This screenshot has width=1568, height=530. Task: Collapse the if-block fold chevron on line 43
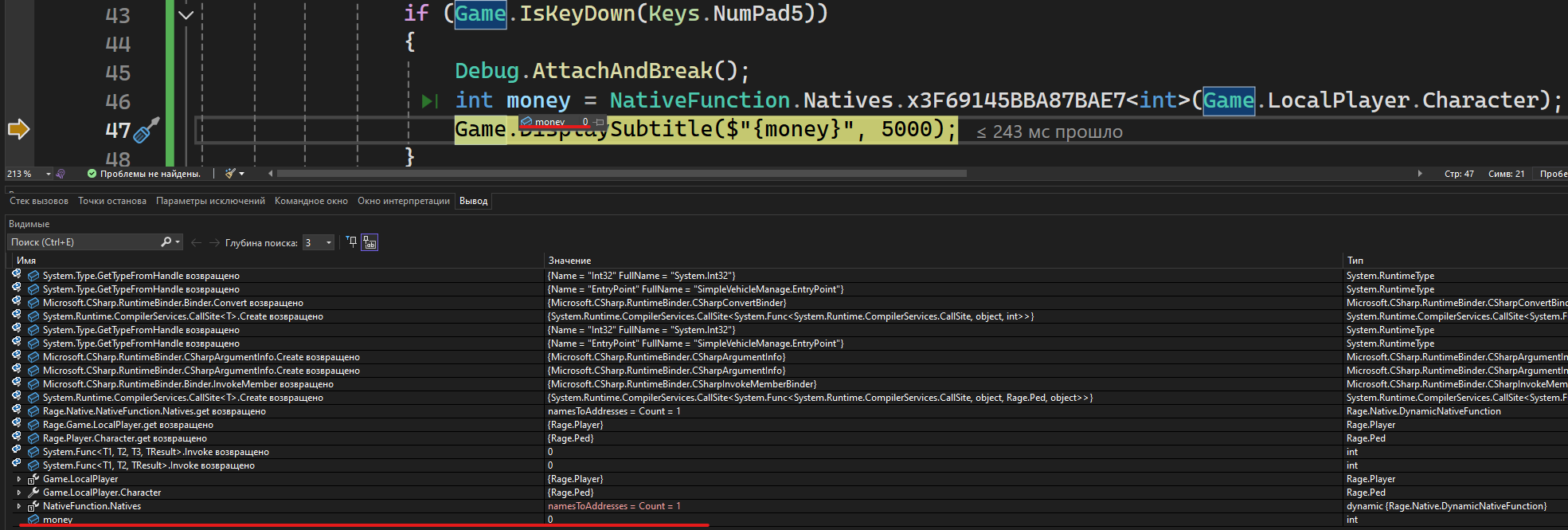(186, 15)
